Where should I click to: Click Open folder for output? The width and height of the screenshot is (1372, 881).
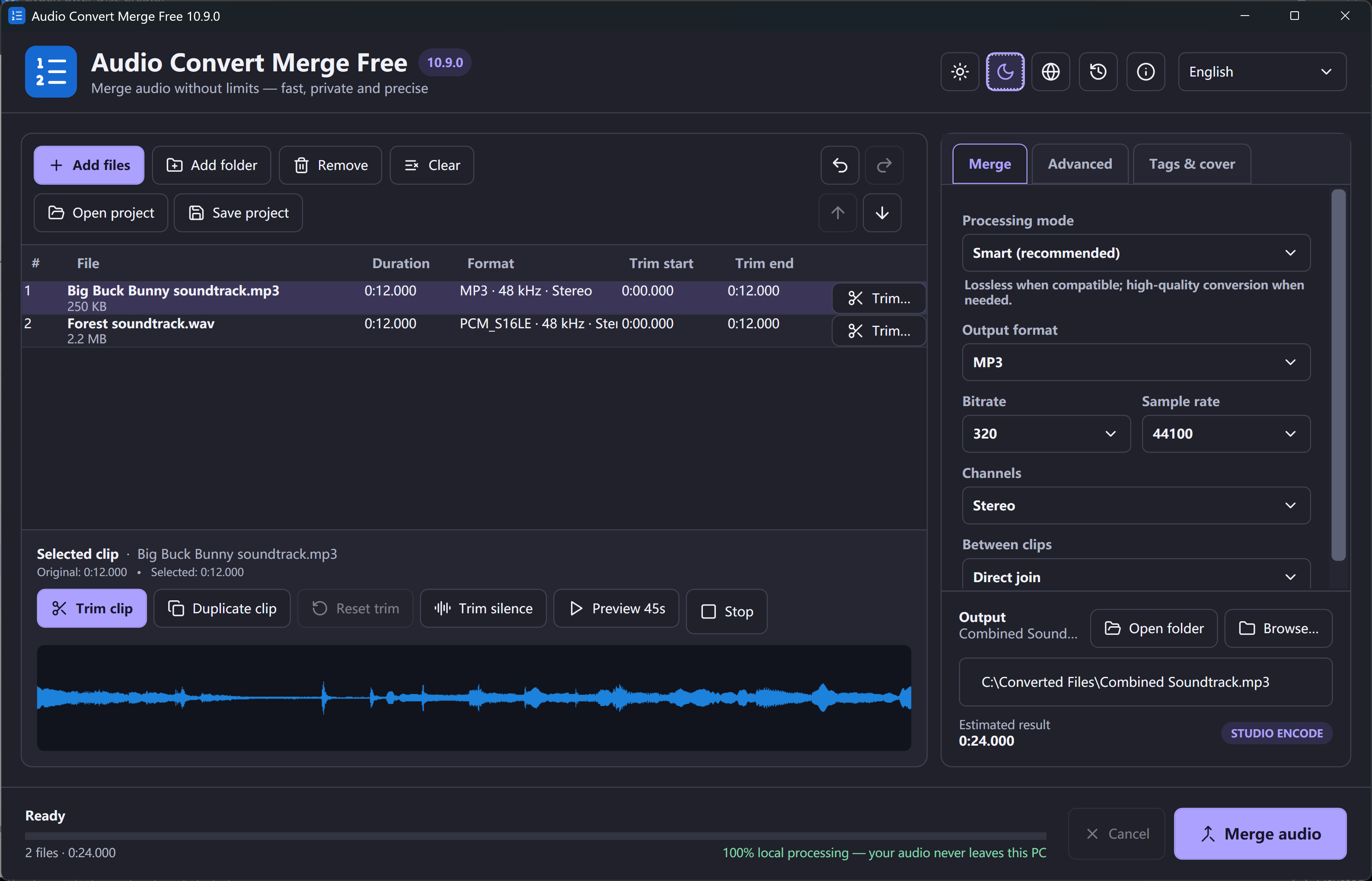[1154, 628]
